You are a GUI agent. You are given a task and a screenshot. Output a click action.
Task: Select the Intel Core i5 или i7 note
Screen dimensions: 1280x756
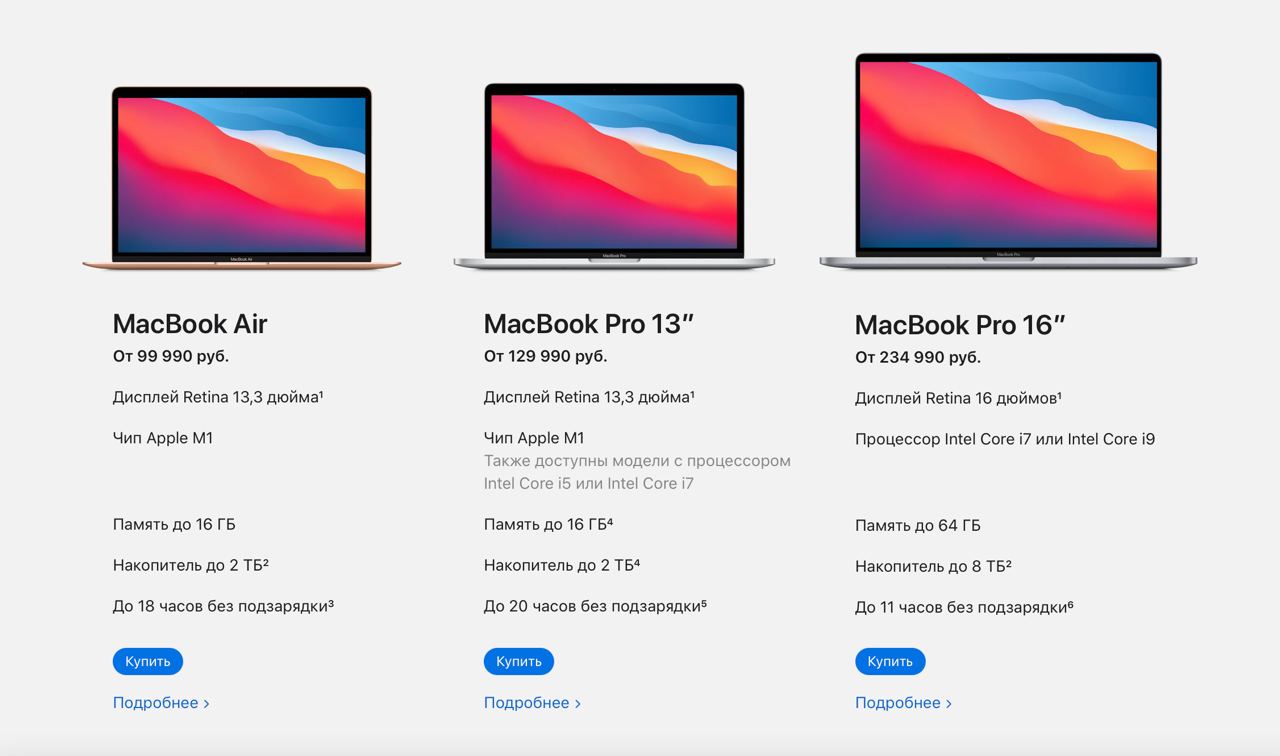tap(637, 472)
